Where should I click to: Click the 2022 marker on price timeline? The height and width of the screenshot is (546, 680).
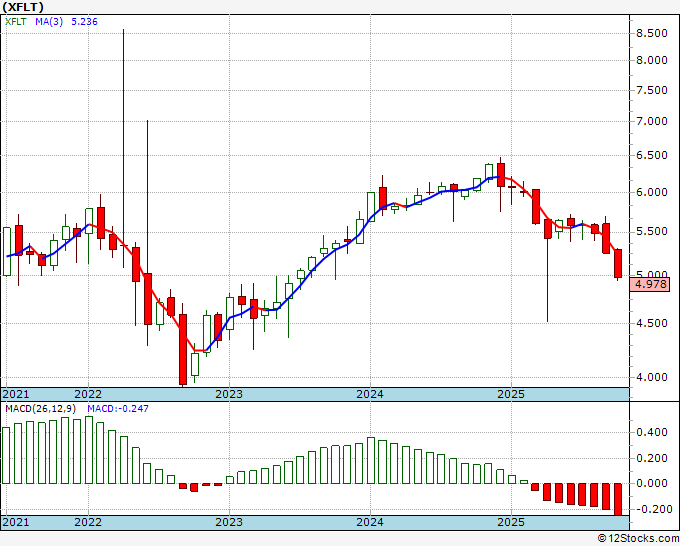click(88, 394)
